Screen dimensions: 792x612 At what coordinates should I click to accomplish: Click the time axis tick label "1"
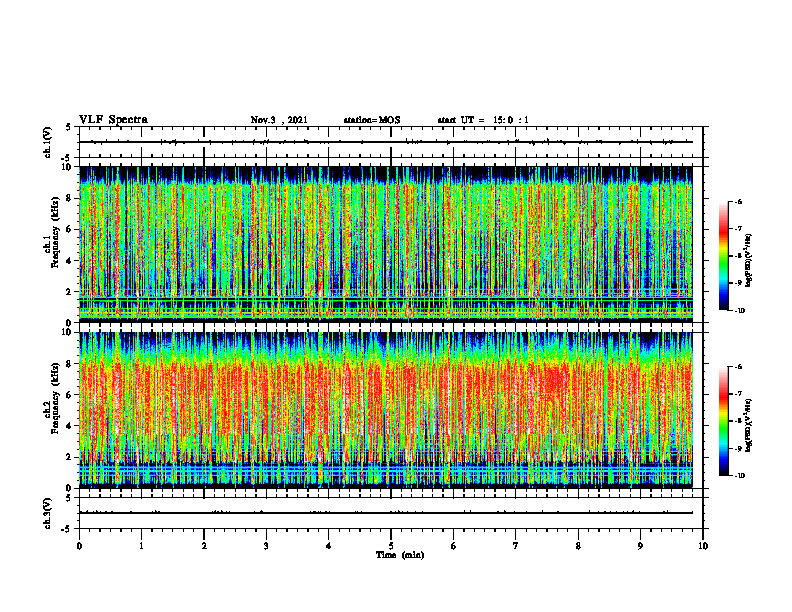141,546
